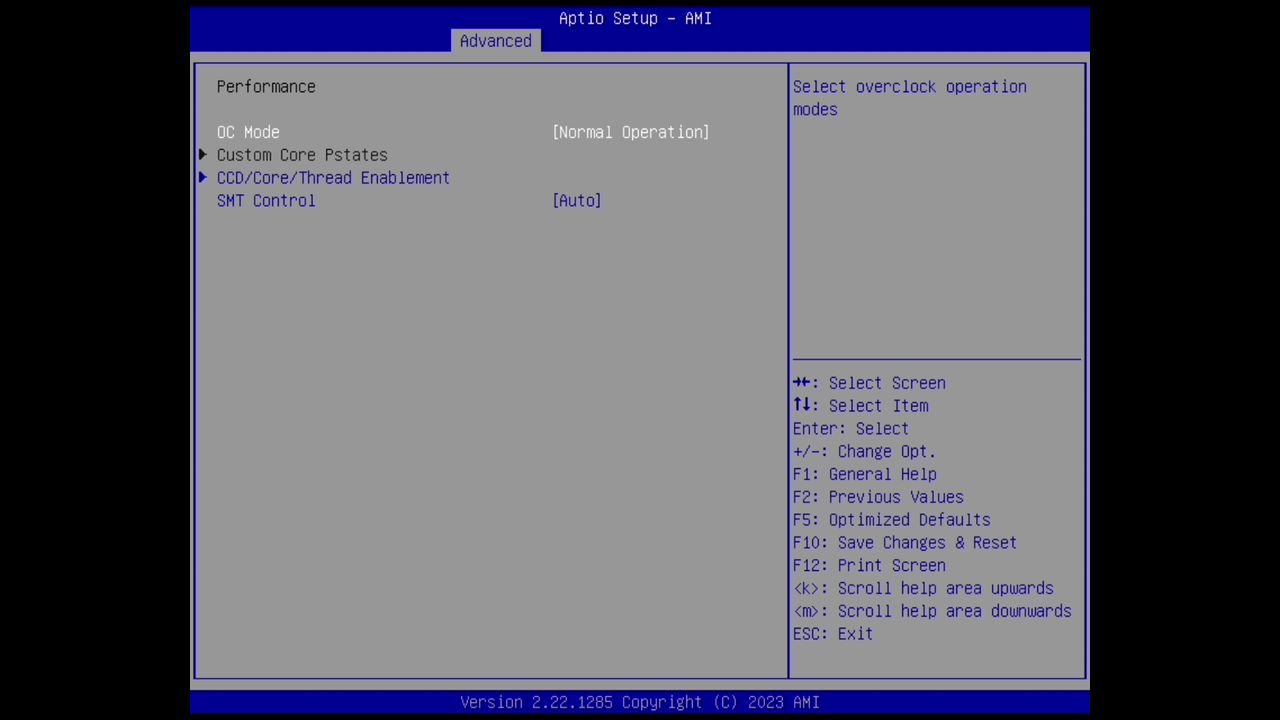Click the Enter: Select hint
Image resolution: width=1280 pixels, height=720 pixels.
click(851, 429)
